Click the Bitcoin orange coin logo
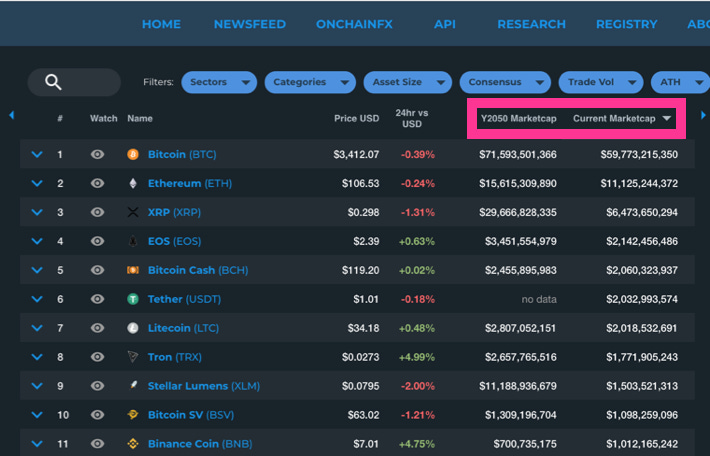The image size is (710, 456). click(133, 154)
